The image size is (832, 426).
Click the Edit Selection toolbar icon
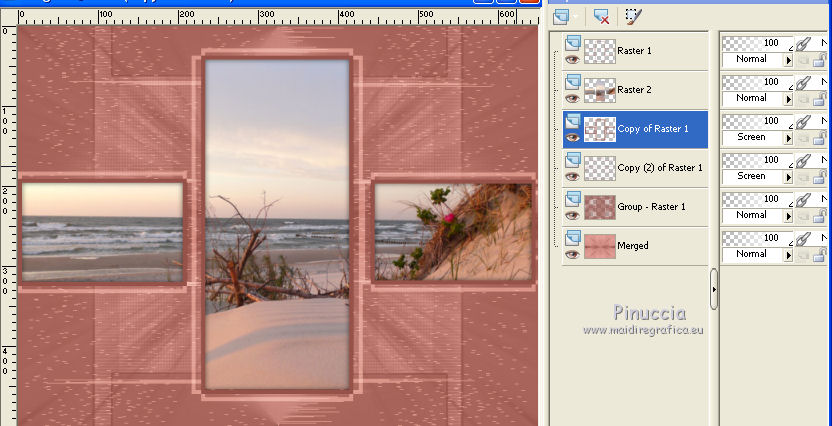click(x=634, y=16)
